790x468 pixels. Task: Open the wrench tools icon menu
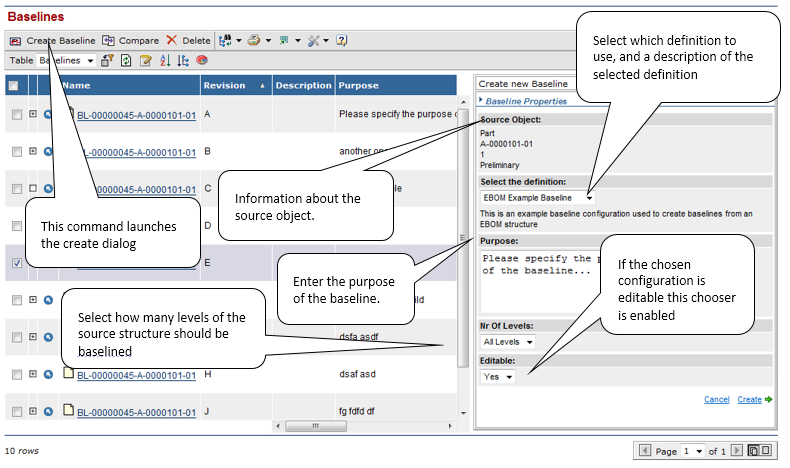click(313, 41)
